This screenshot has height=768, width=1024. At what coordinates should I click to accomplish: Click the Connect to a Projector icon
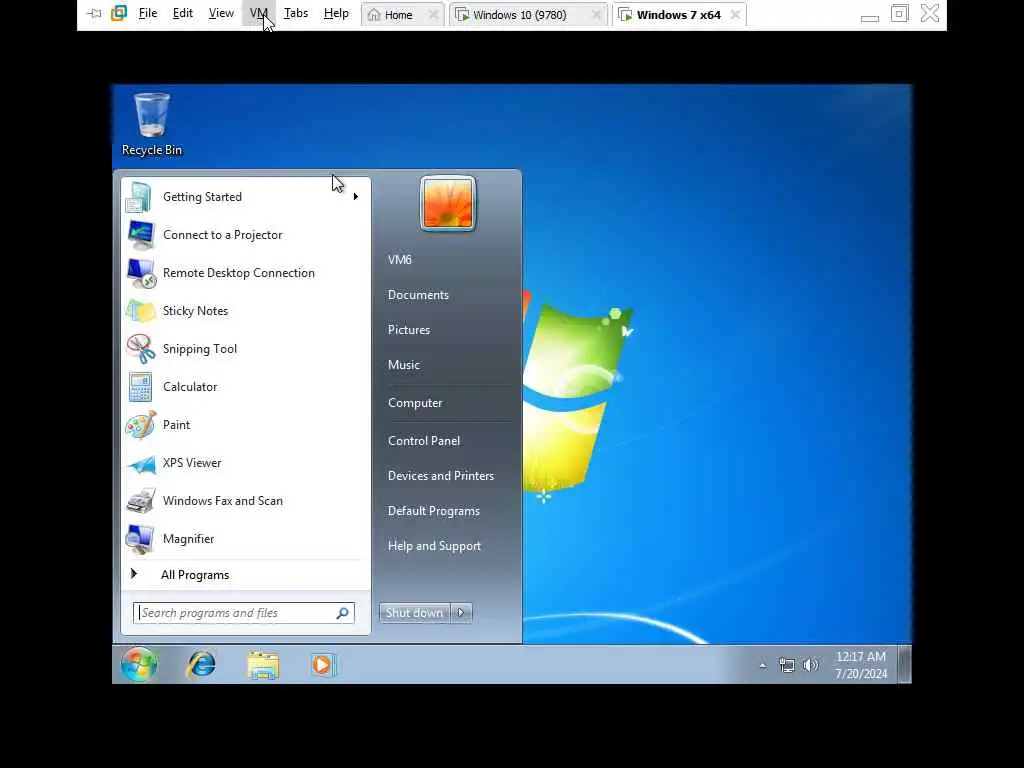pyautogui.click(x=140, y=235)
